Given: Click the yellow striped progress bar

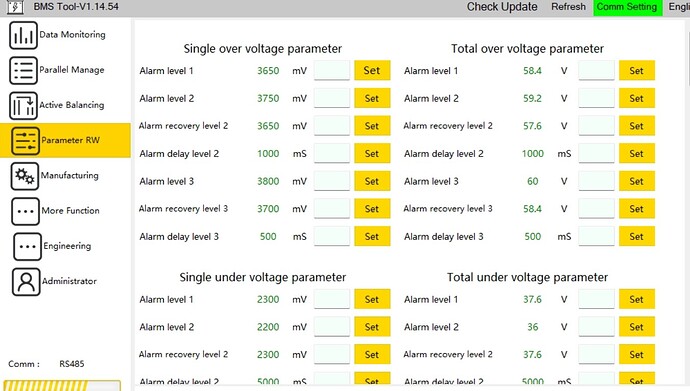Looking at the screenshot, I should [62, 386].
